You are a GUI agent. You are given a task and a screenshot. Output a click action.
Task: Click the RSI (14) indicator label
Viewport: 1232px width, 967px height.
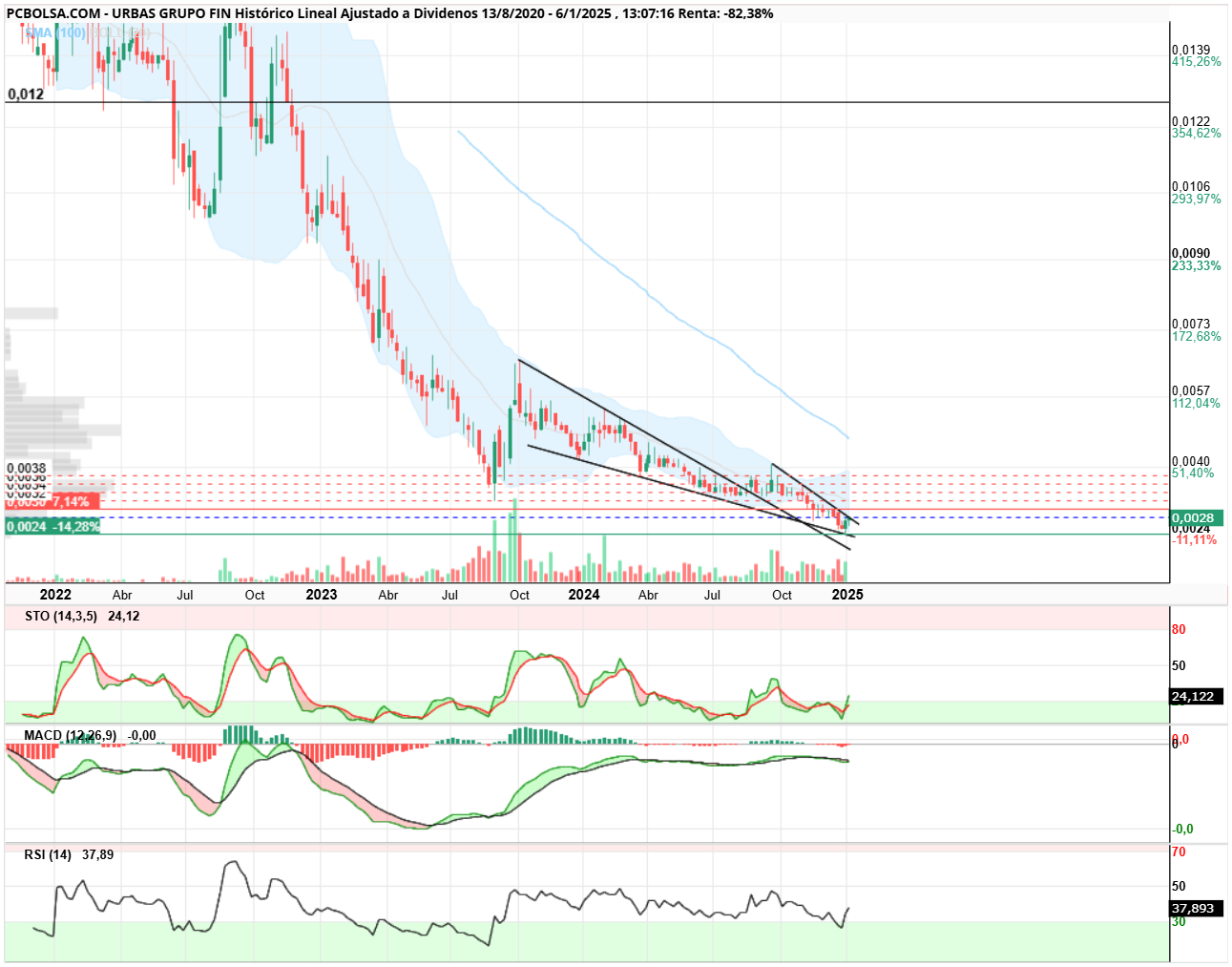pyautogui.click(x=48, y=854)
